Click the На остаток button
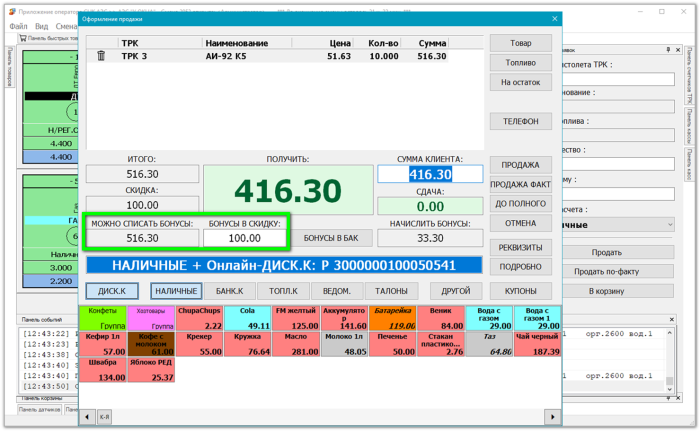This screenshot has width=700, height=431. pos(521,82)
